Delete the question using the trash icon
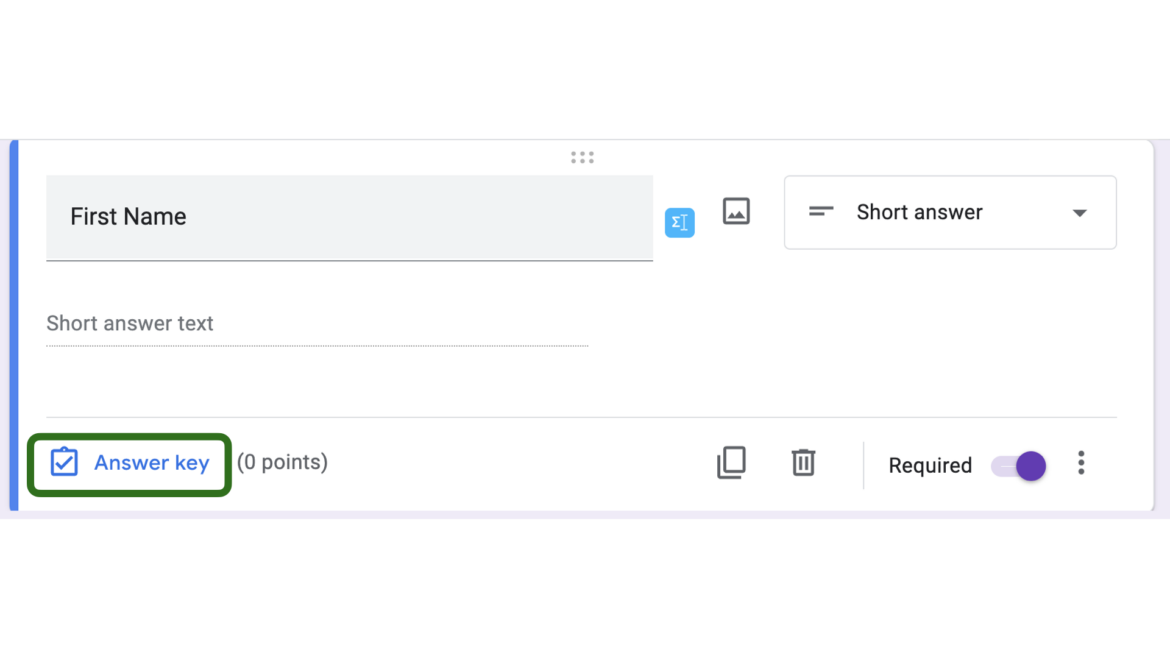The width and height of the screenshot is (1170, 658). [803, 463]
